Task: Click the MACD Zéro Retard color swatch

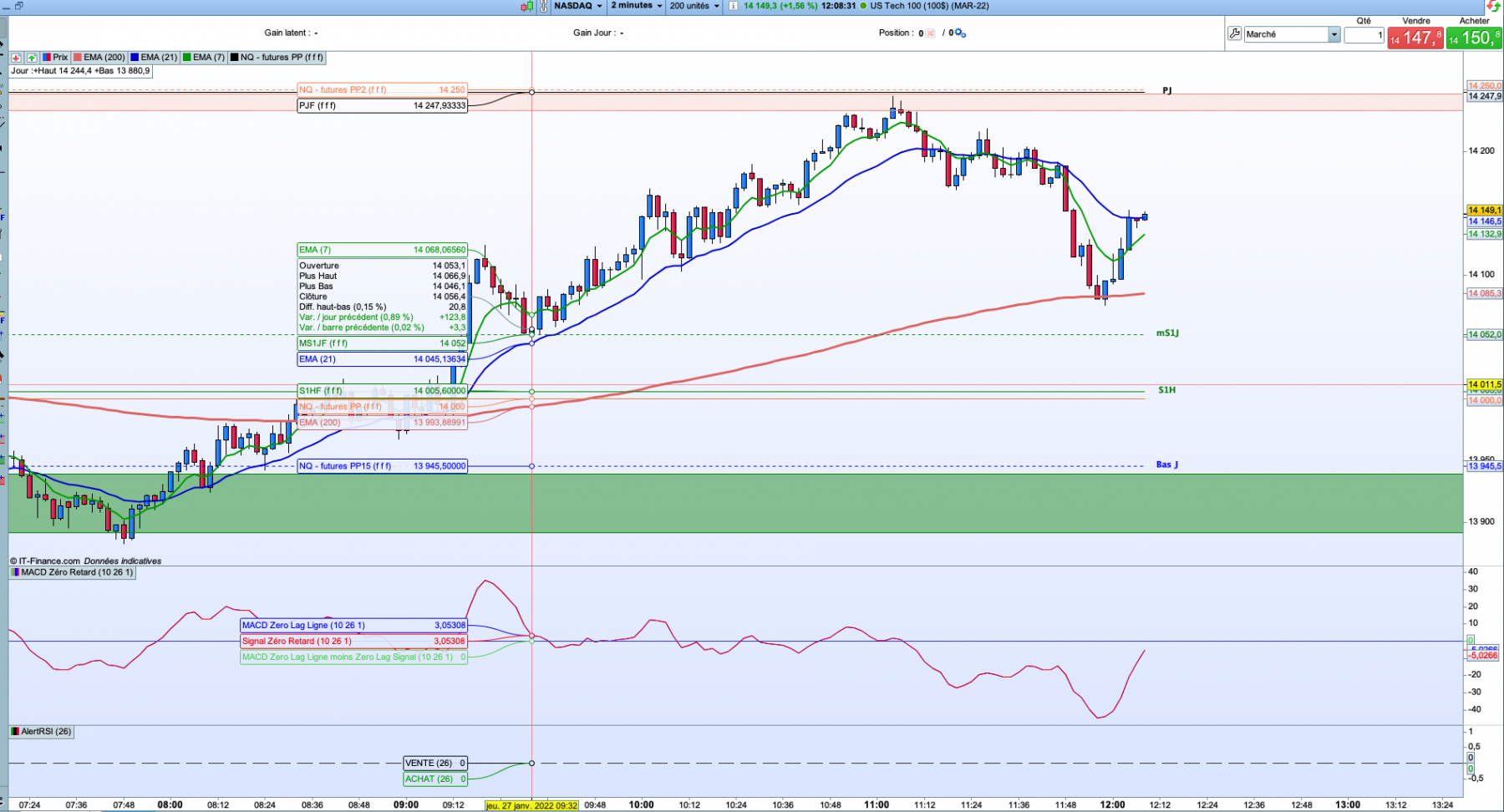Action: click(x=15, y=572)
